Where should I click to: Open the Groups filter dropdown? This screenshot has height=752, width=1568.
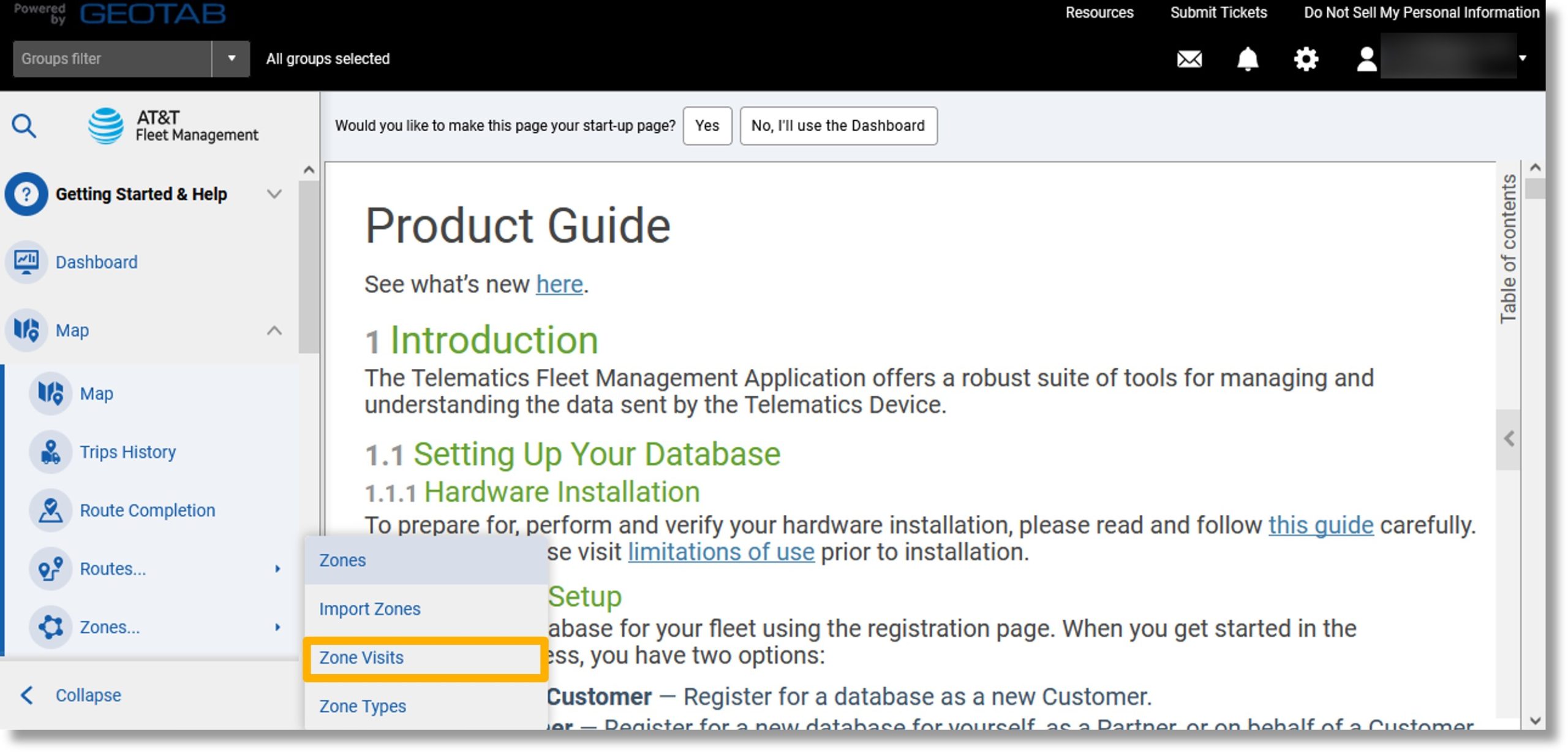click(229, 58)
